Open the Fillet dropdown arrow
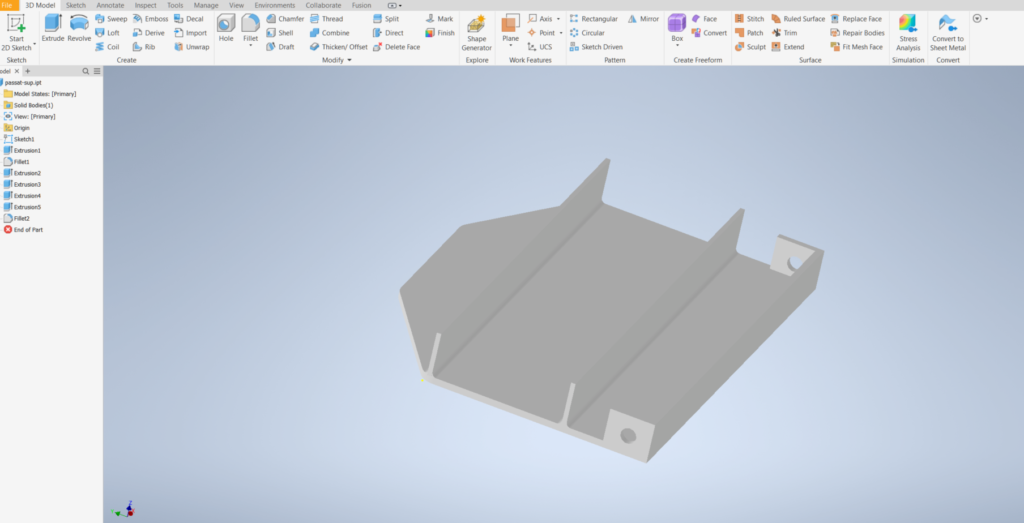 pos(250,47)
